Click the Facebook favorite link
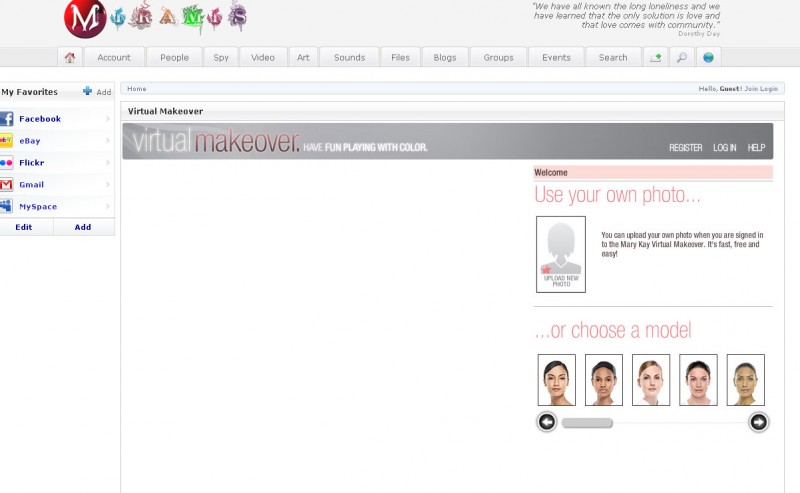 pyautogui.click(x=40, y=119)
